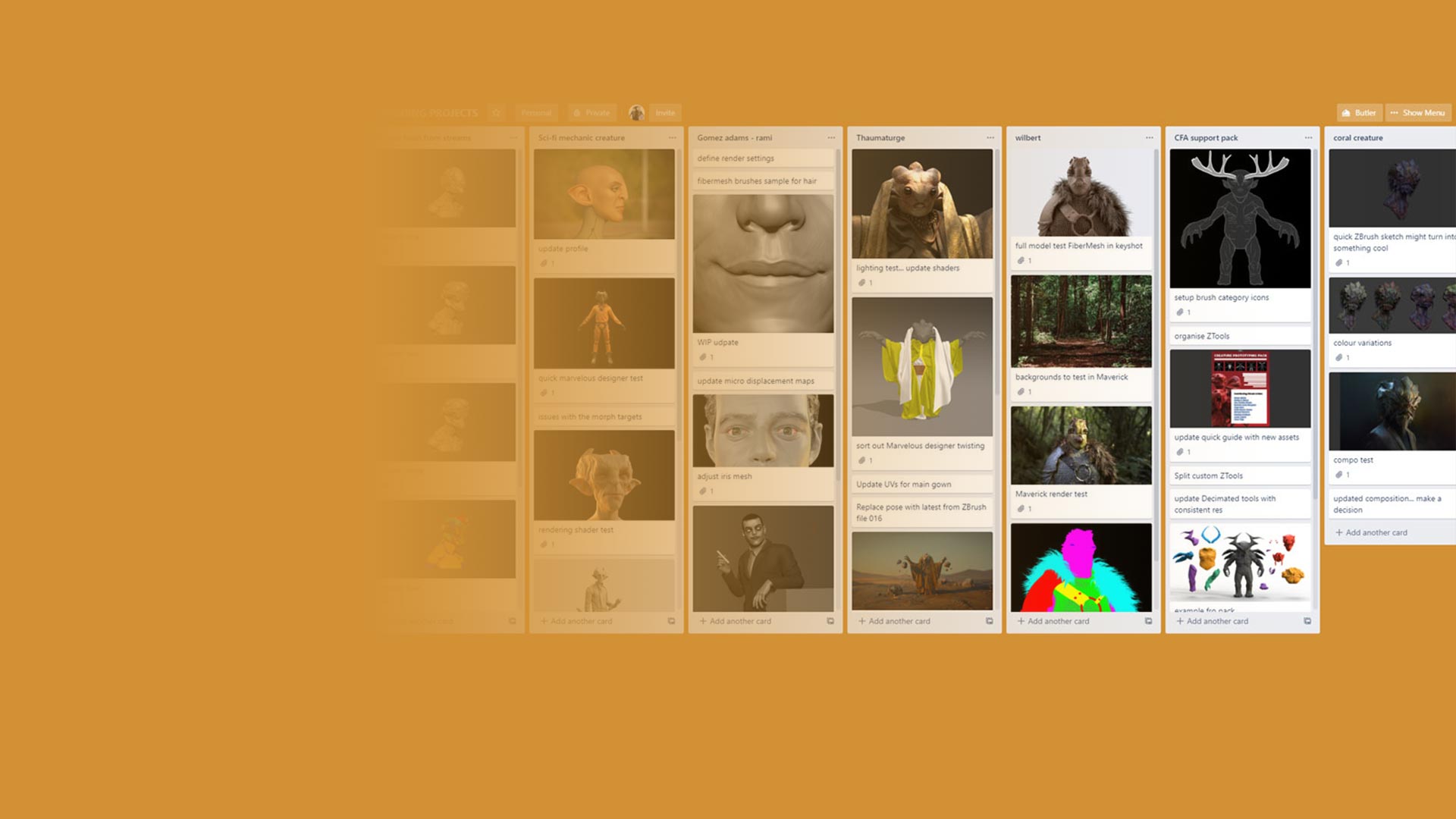Create card from template in wilbert list
The height and width of the screenshot is (819, 1456).
(x=1148, y=621)
